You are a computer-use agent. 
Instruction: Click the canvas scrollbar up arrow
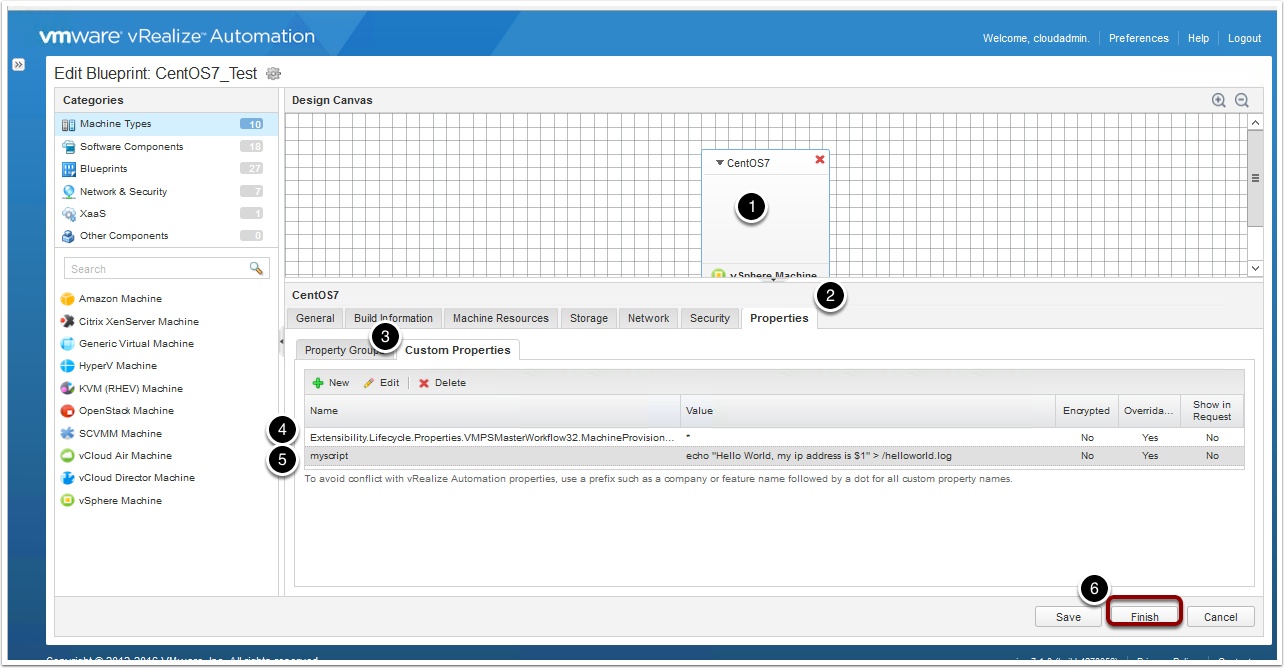pyautogui.click(x=1255, y=122)
